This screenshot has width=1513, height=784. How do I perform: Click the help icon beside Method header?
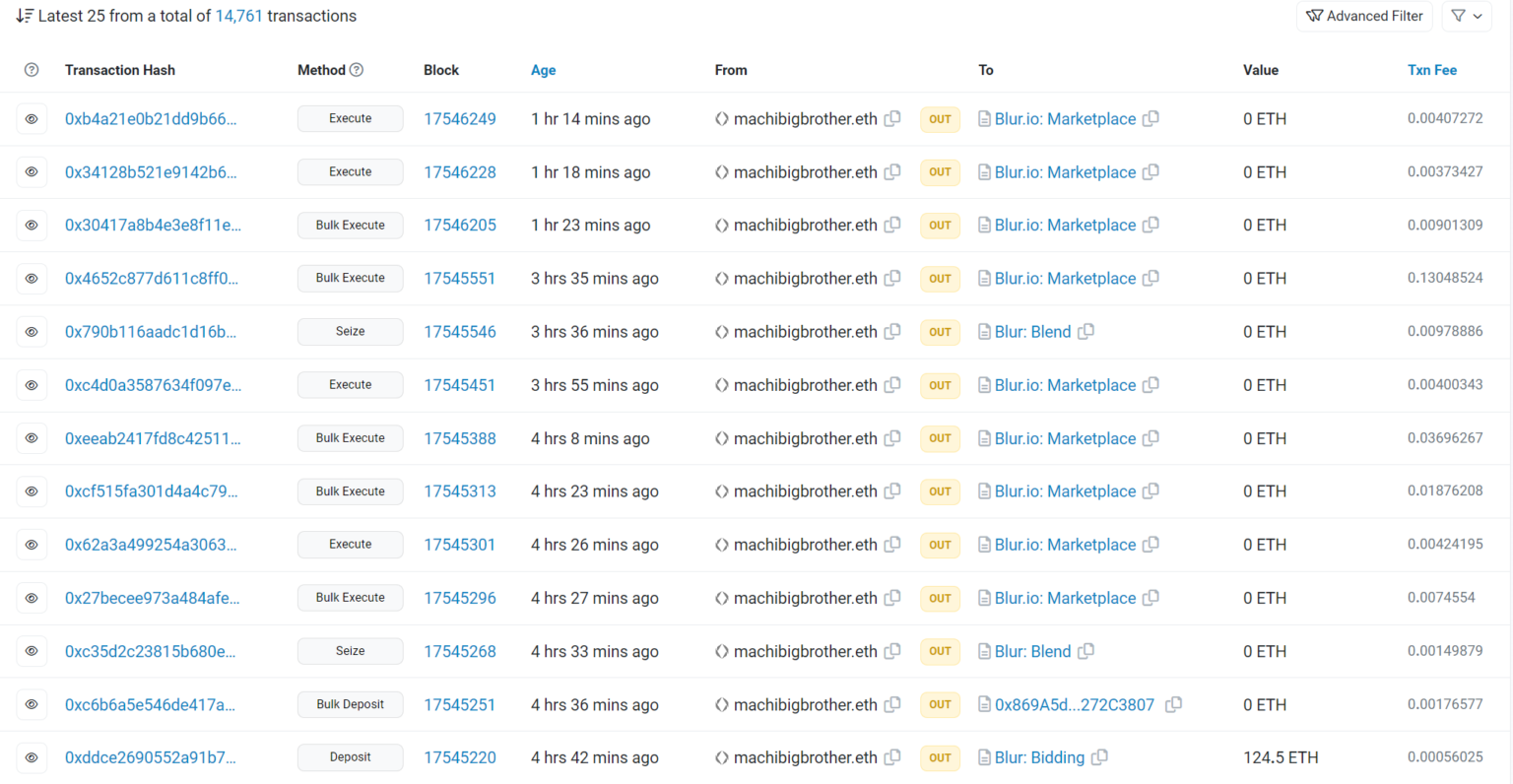pos(357,70)
